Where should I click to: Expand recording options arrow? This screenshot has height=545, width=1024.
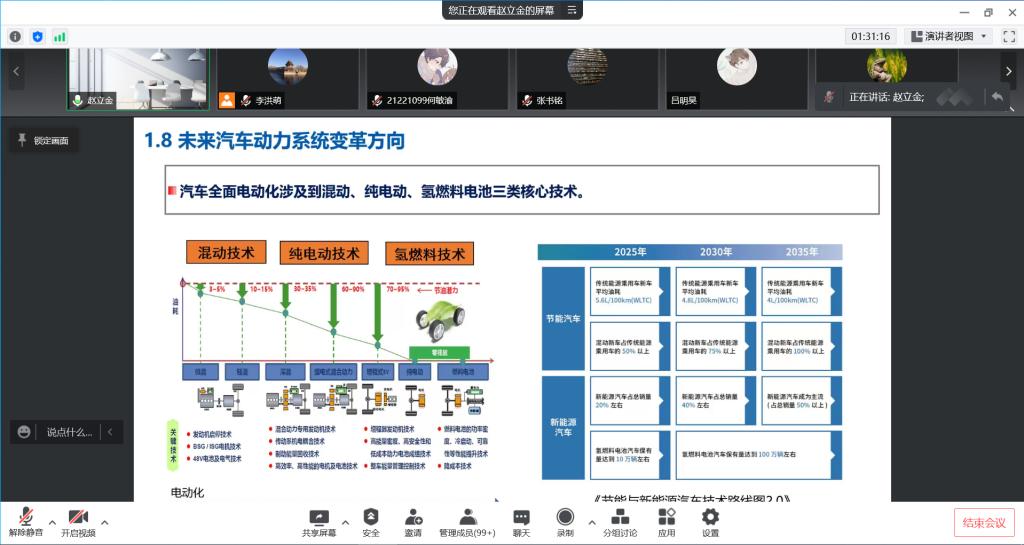pyautogui.click(x=592, y=522)
